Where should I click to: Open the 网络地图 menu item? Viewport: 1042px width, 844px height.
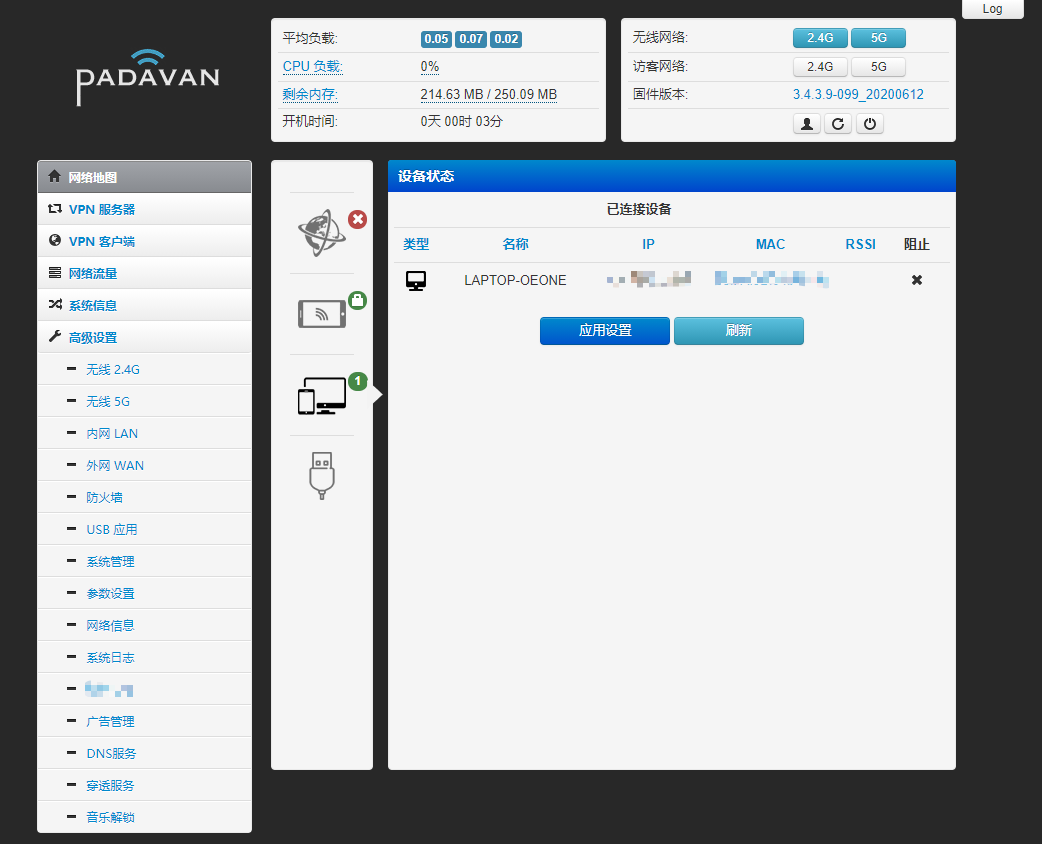point(144,177)
